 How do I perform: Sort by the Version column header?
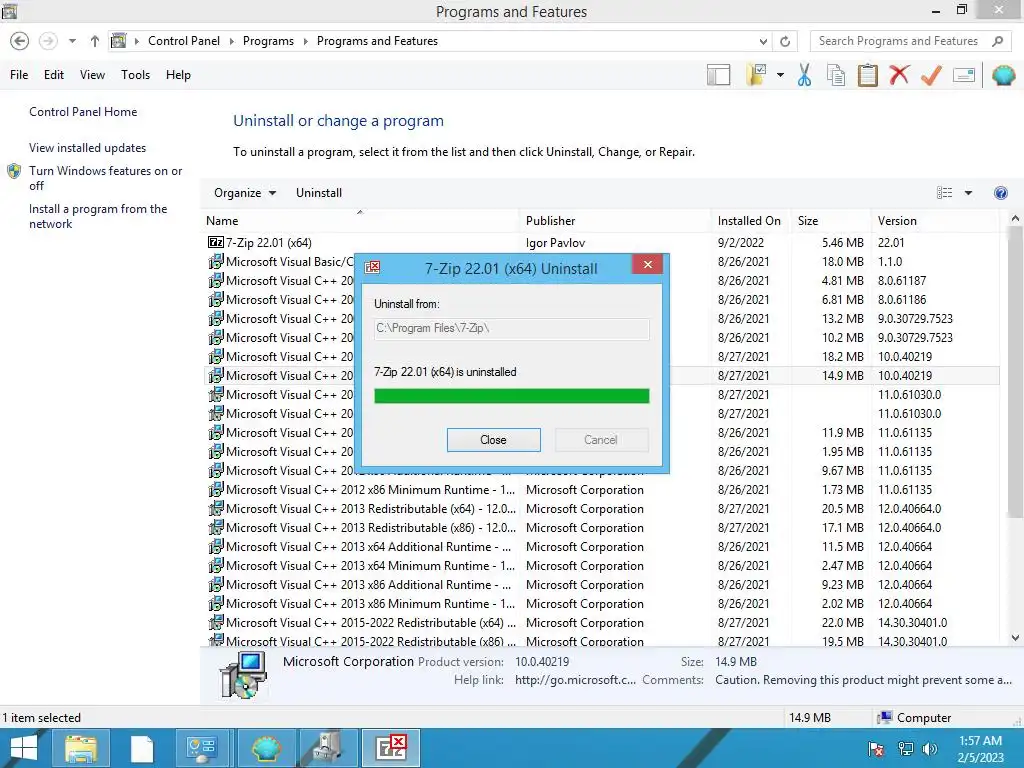tap(935, 221)
